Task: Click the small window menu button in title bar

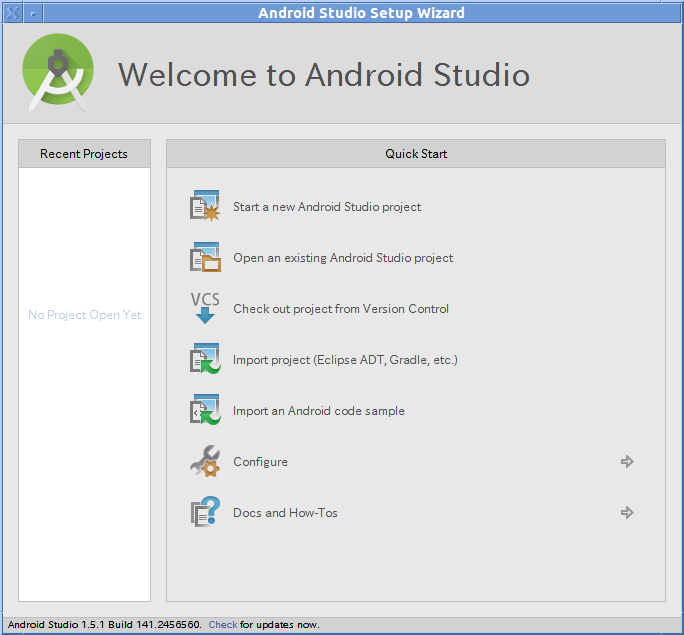Action: [33, 13]
